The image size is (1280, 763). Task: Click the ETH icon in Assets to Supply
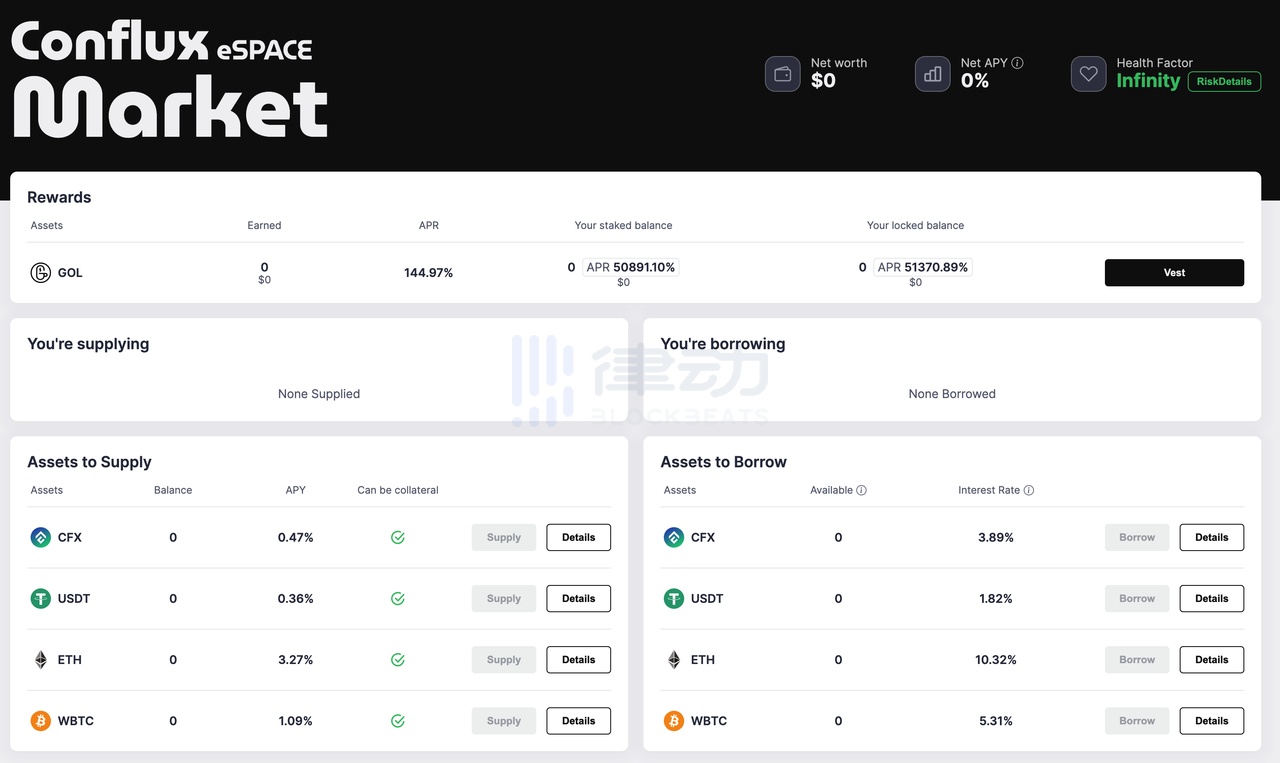point(40,659)
